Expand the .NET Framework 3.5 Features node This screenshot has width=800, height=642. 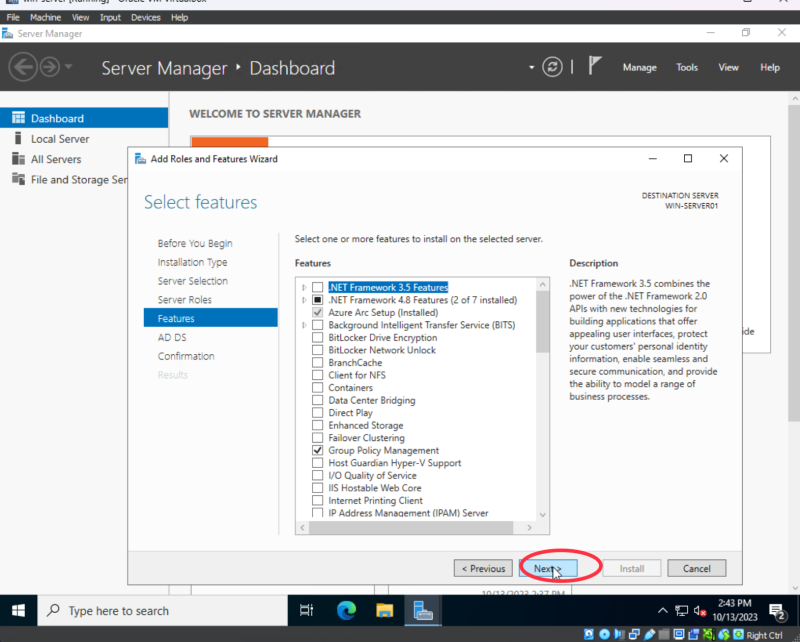click(304, 287)
